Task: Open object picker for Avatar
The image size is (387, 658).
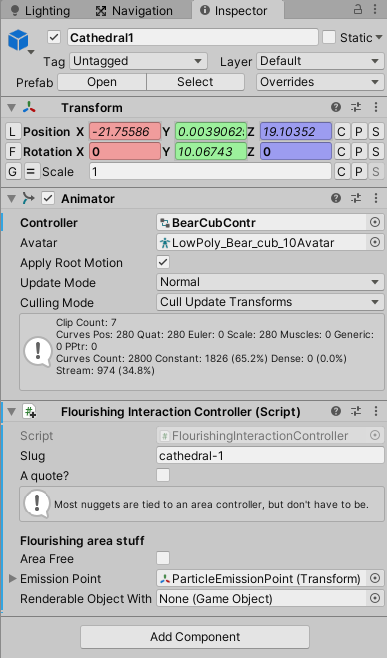Action: (375, 243)
